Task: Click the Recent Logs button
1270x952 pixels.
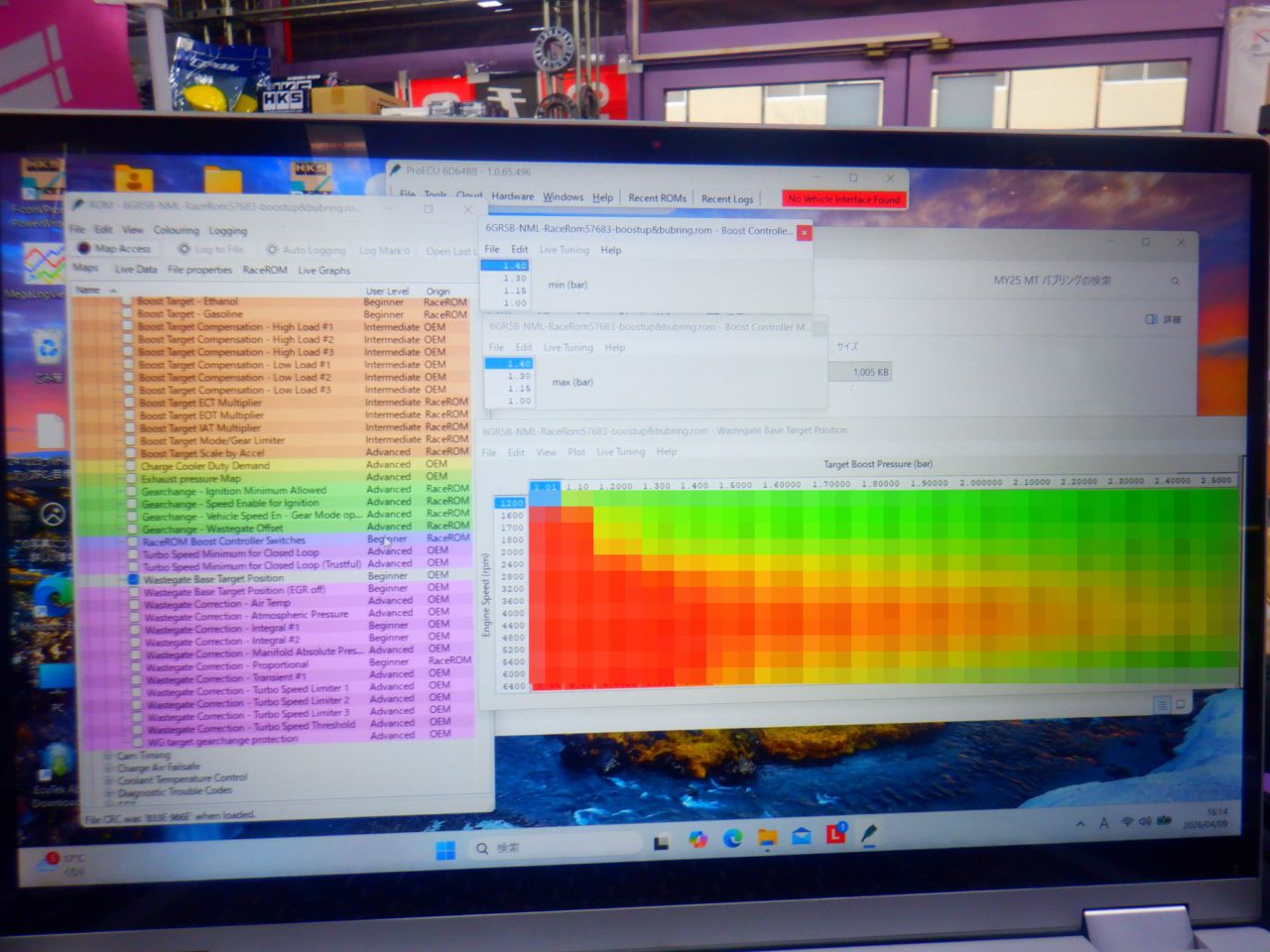Action: point(726,199)
